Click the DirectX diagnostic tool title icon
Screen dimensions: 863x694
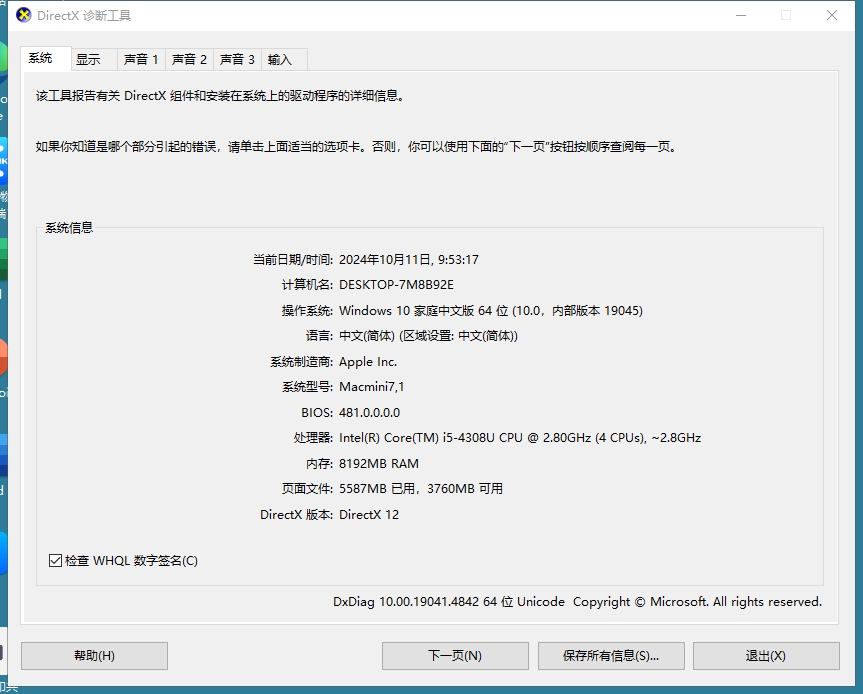coord(24,15)
